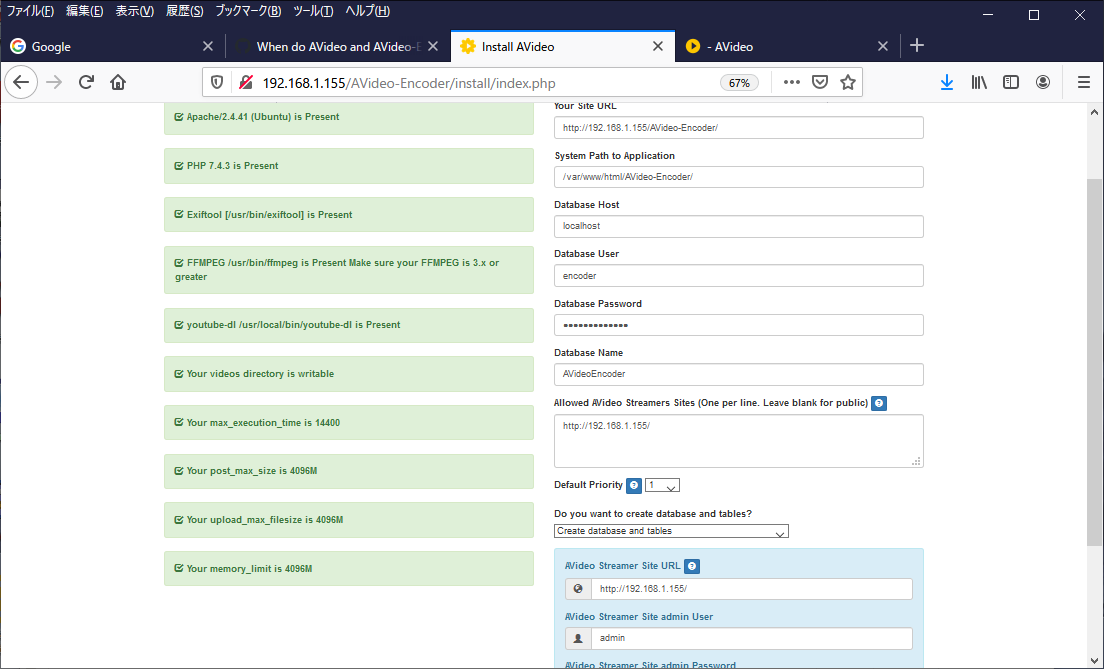
Task: Edit Allowed AVideo Streamers Sites textarea
Action: click(739, 441)
